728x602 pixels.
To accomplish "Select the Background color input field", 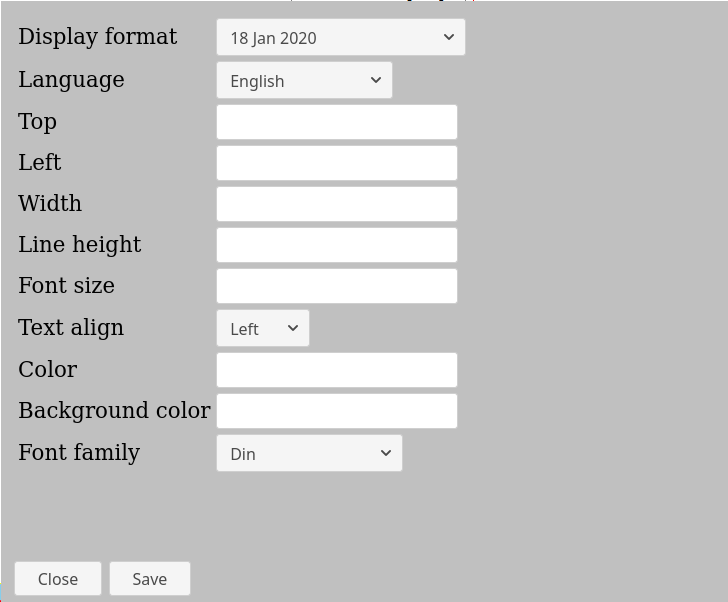I will [x=337, y=412].
